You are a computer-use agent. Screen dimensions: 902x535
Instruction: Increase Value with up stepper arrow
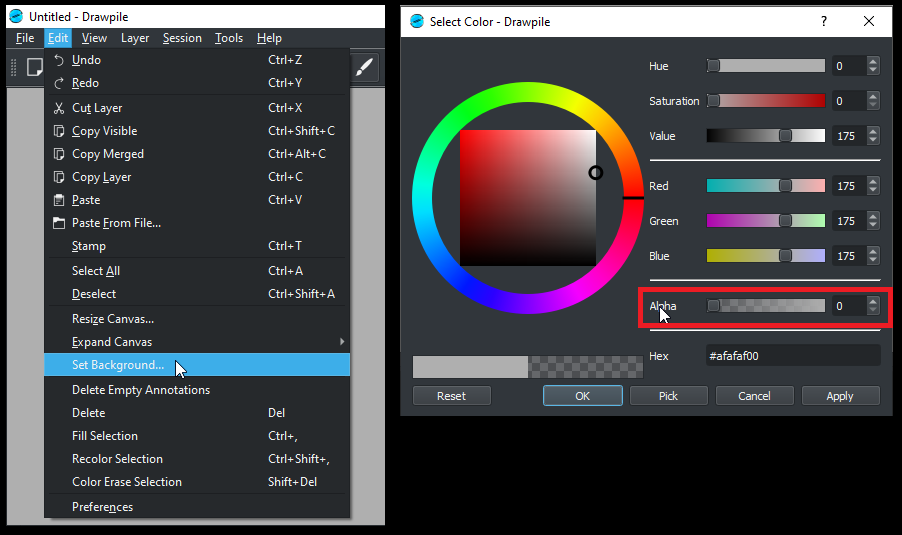pos(873,132)
